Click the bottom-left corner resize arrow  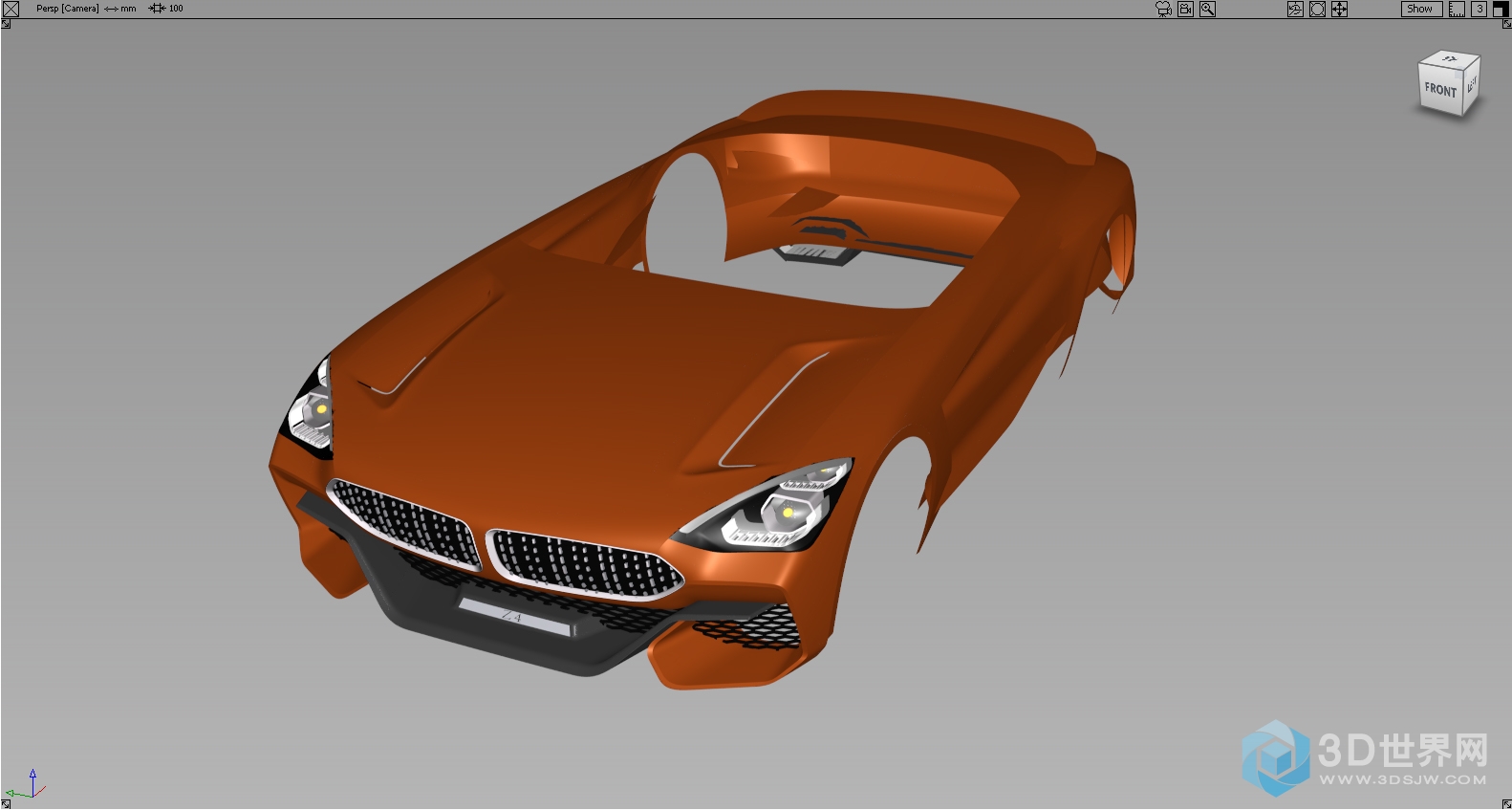click(x=6, y=804)
